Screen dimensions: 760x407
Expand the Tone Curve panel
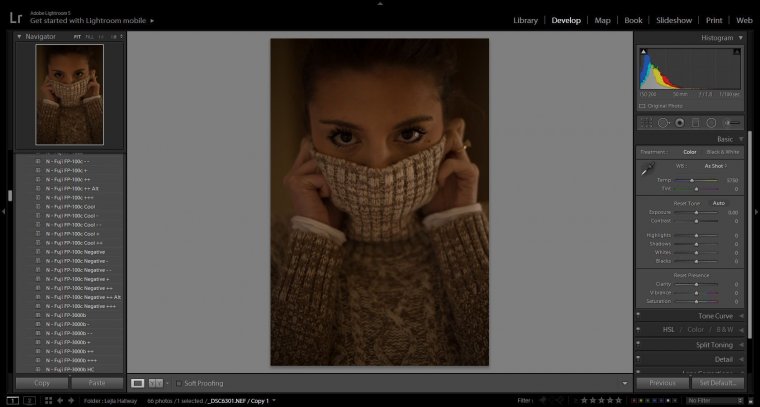pos(741,316)
